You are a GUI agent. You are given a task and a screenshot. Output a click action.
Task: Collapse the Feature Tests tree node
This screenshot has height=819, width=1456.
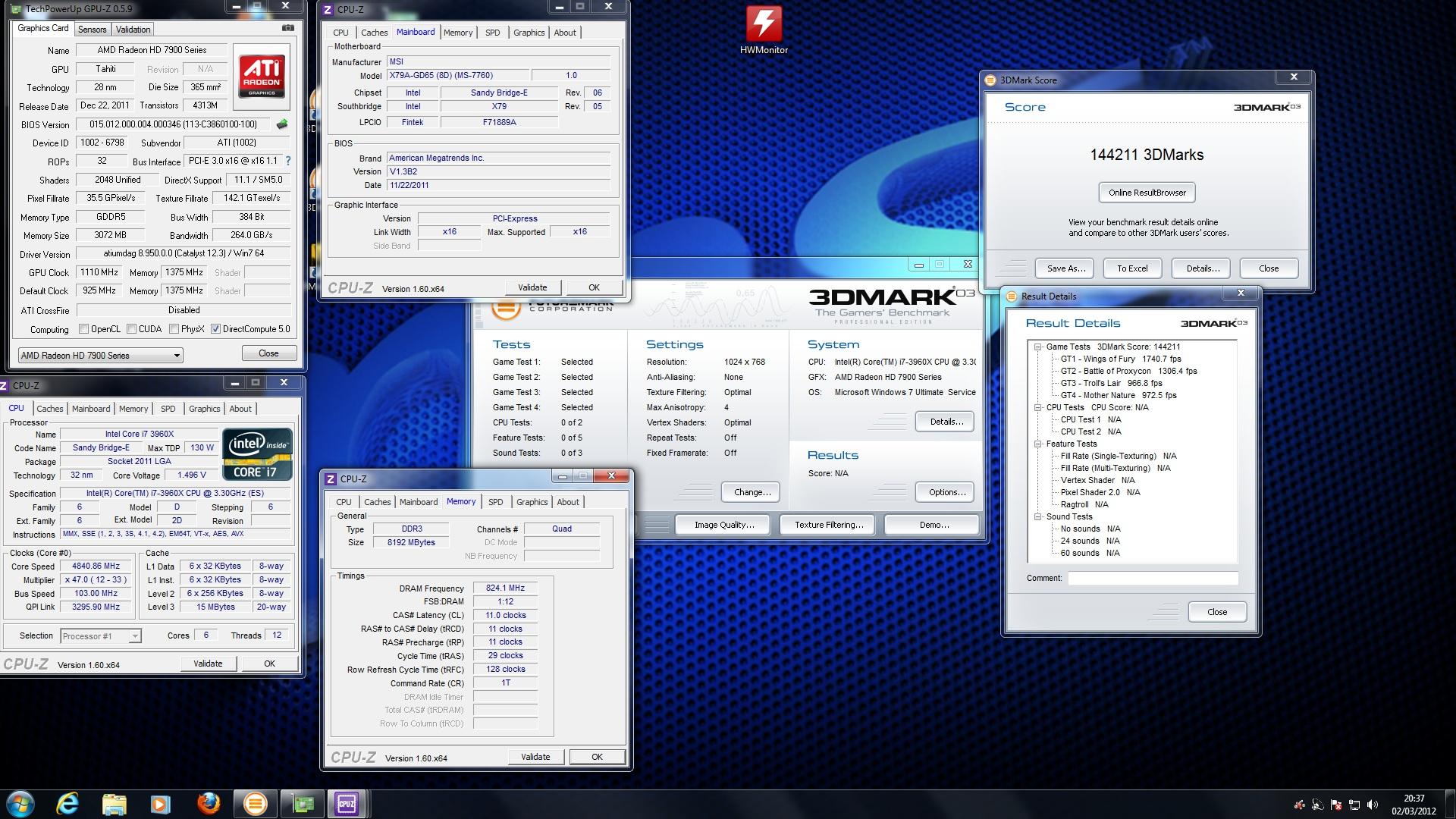(1037, 444)
